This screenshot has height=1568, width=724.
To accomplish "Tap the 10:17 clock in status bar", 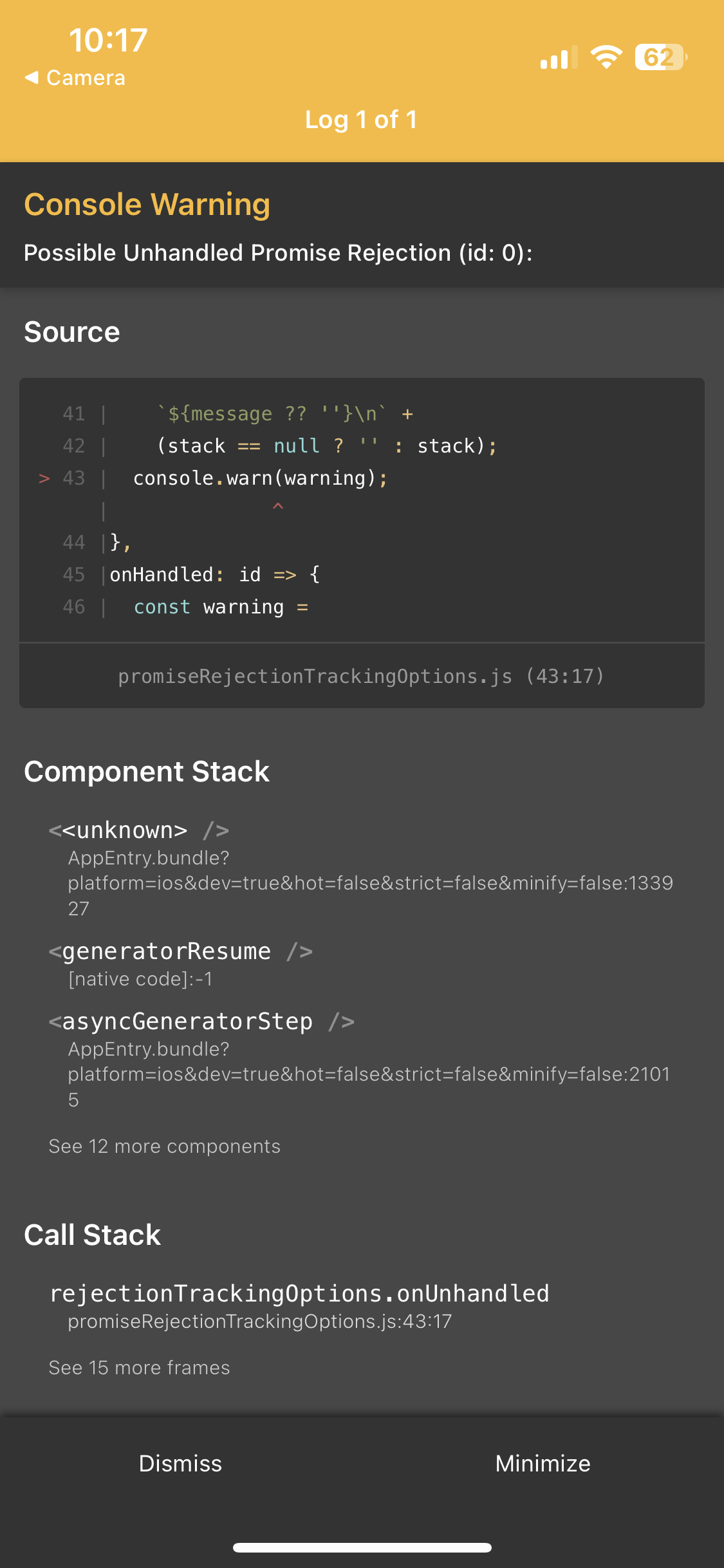I will coord(108,41).
